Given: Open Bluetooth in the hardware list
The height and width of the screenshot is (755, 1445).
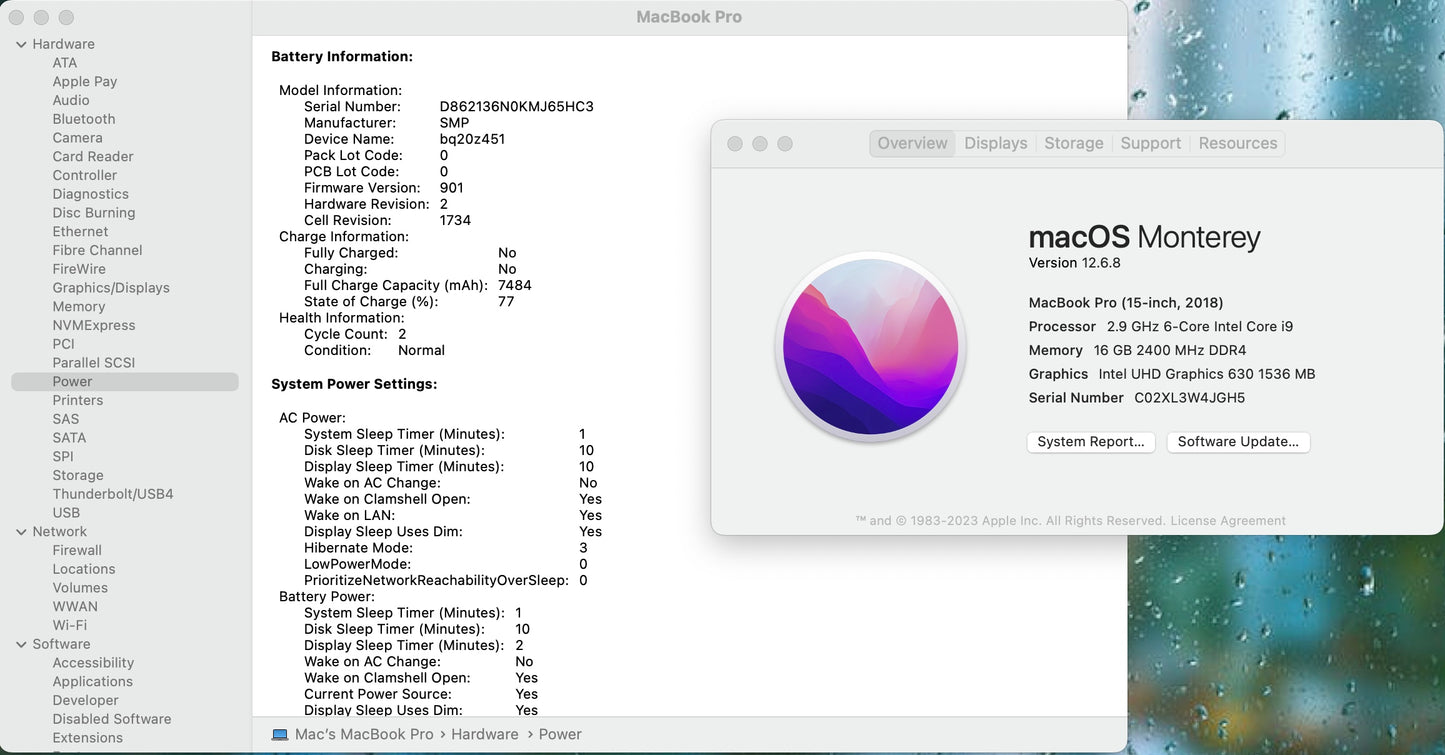Looking at the screenshot, I should coord(84,119).
